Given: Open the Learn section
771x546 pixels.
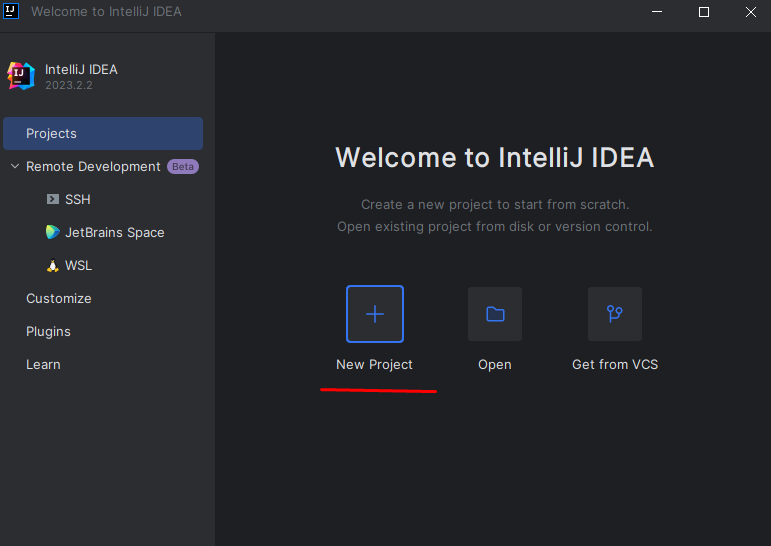Looking at the screenshot, I should [43, 364].
